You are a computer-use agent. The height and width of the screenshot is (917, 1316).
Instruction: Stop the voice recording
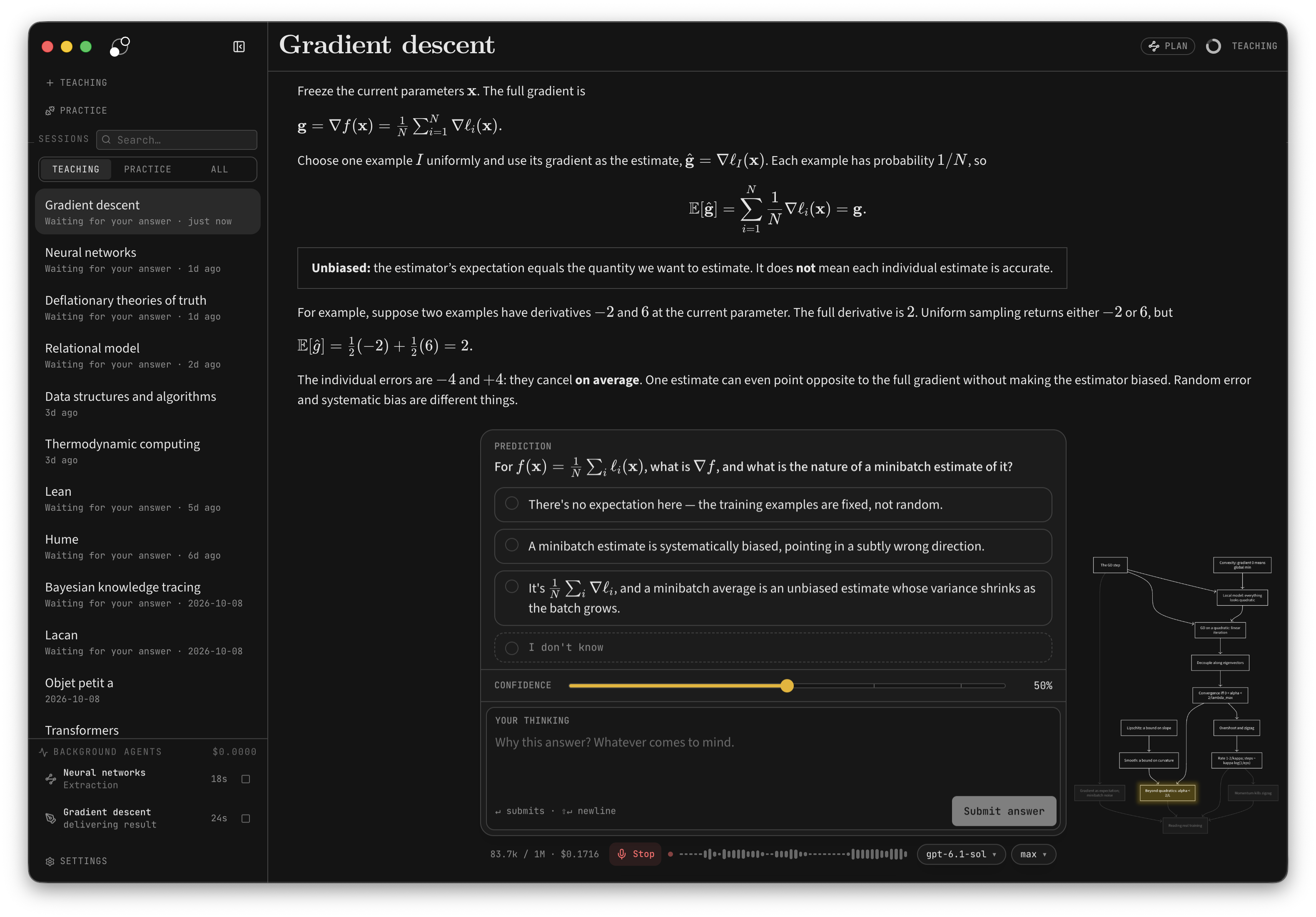(x=635, y=854)
